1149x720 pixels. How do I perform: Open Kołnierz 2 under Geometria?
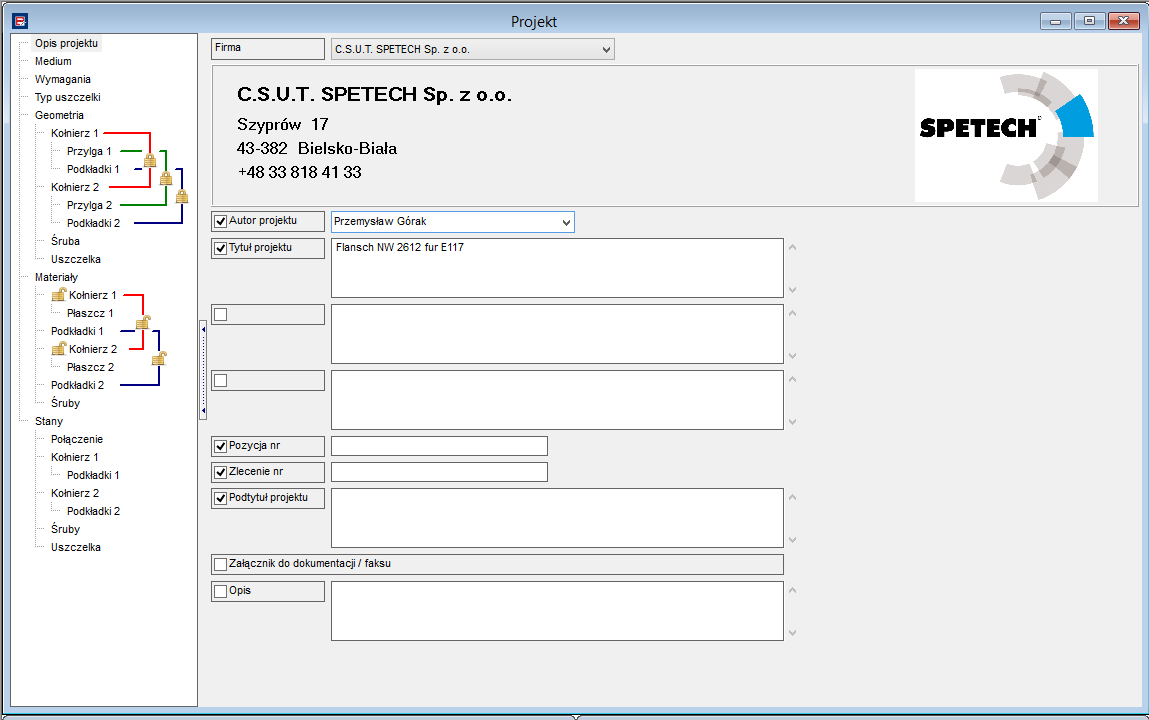[x=75, y=188]
